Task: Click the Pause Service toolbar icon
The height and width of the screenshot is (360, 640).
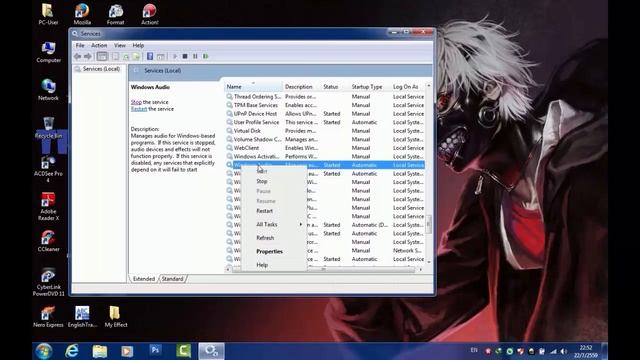Action: [195, 56]
